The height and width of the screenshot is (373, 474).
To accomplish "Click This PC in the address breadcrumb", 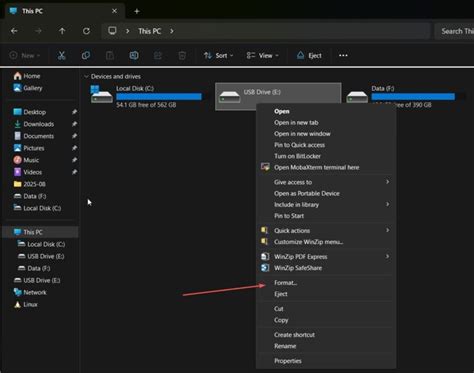I will pyautogui.click(x=150, y=31).
